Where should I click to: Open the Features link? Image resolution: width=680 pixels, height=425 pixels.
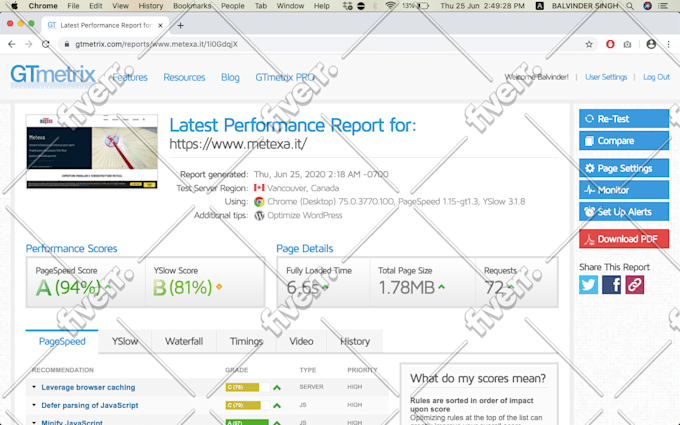(130, 77)
